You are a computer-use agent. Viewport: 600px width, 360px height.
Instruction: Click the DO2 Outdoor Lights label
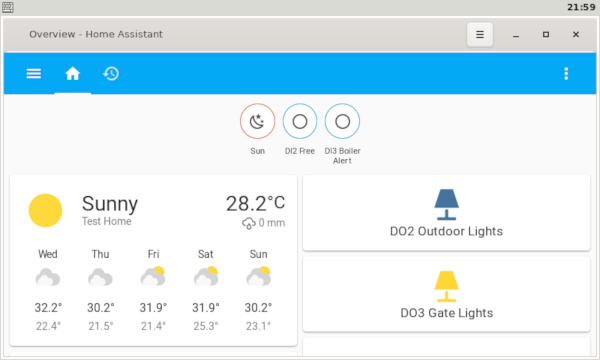tap(446, 231)
